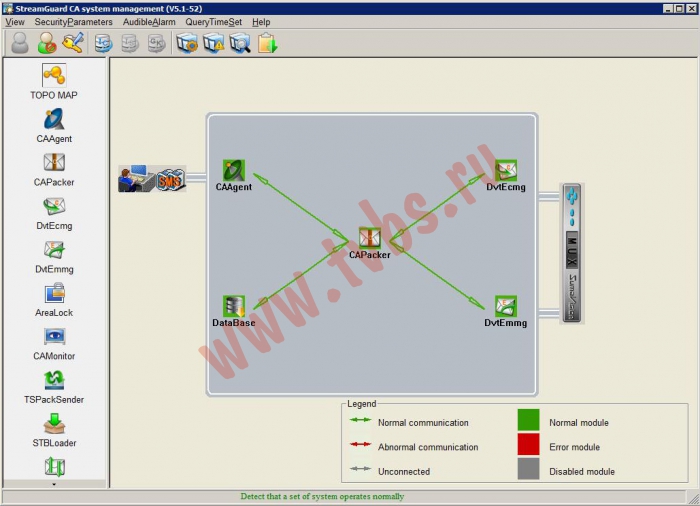Click the DataBase node in topology map

(233, 311)
